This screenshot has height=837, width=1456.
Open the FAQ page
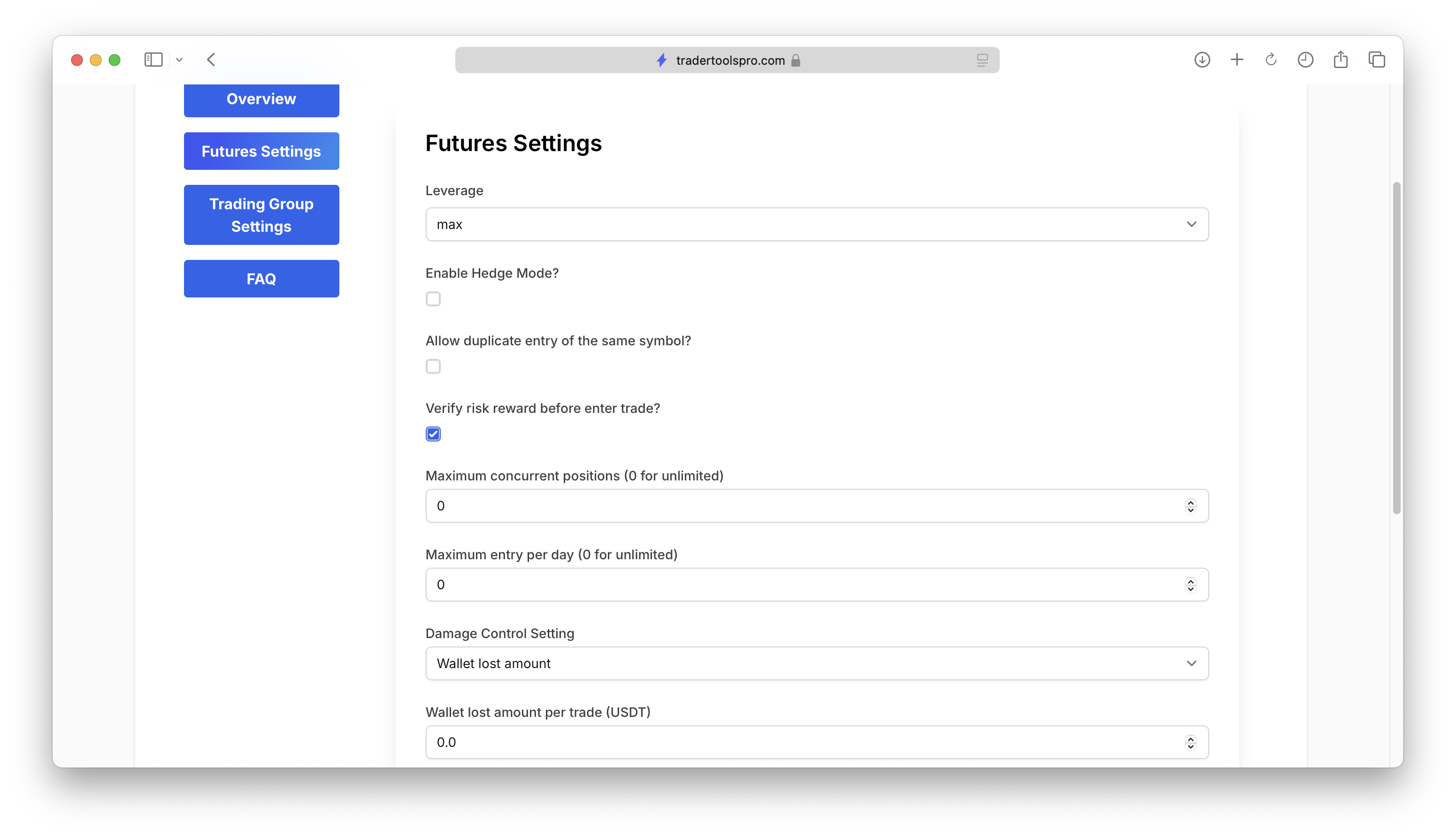pos(261,279)
